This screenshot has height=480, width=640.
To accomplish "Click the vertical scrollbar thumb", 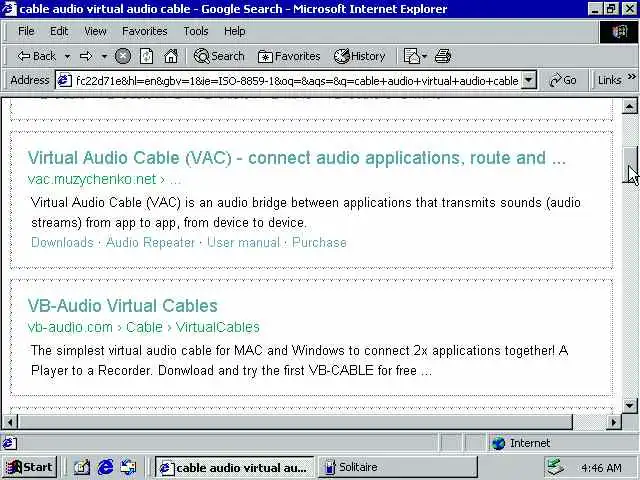I will [x=629, y=164].
